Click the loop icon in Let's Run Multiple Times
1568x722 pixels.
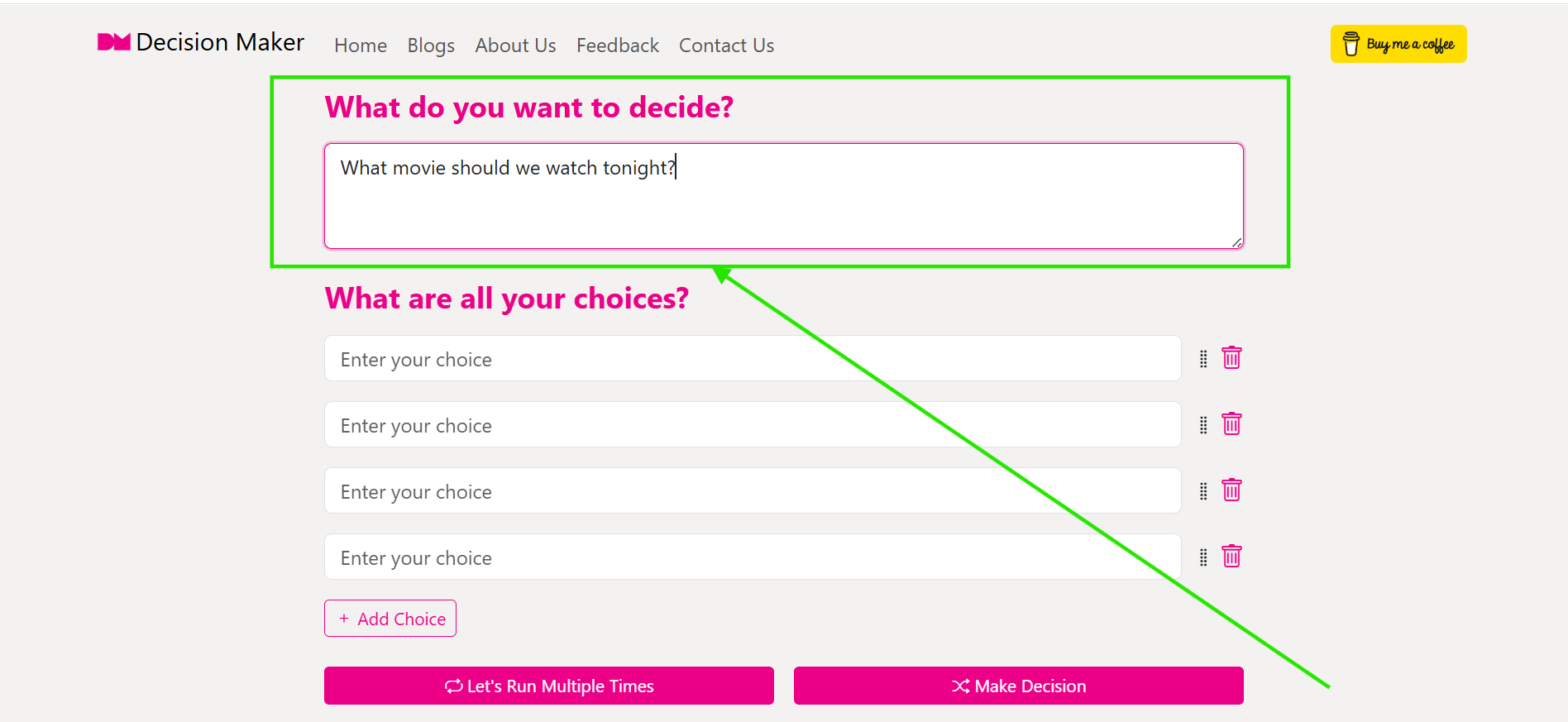tap(453, 686)
